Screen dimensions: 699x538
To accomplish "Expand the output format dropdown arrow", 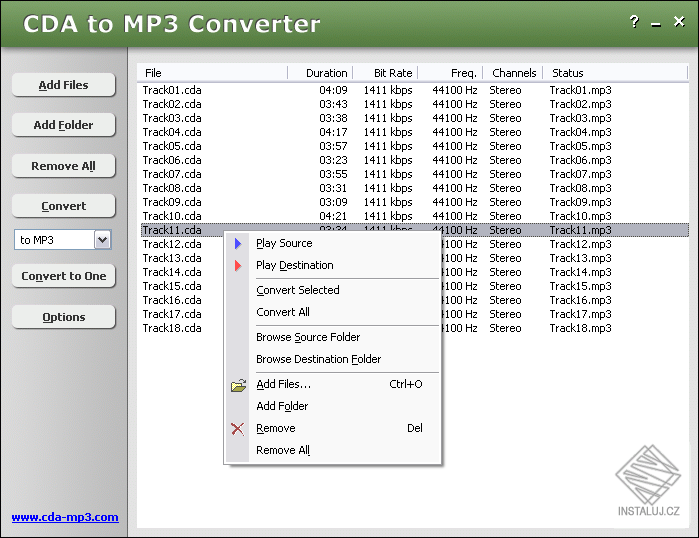I will click(102, 240).
